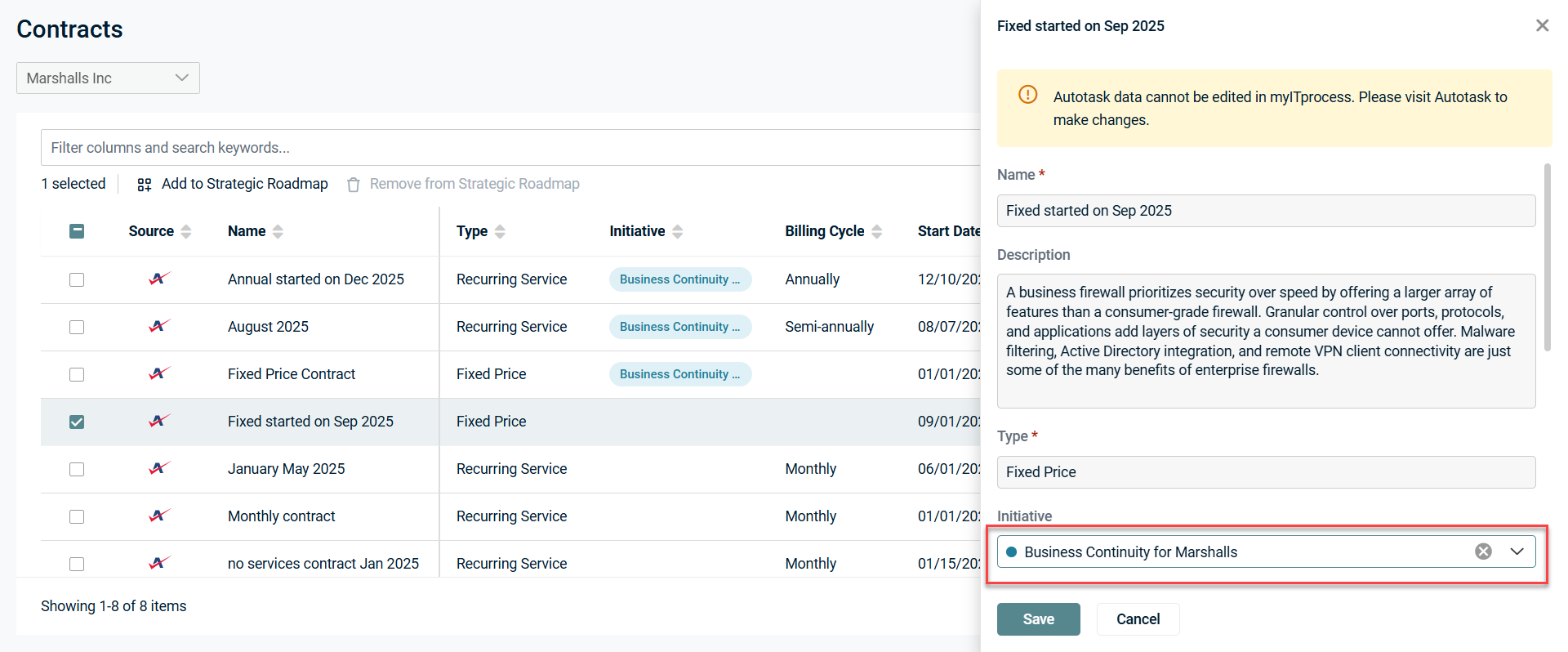This screenshot has width=1568, height=652.
Task: Sort table by Initiative column arrows
Action: 677,231
